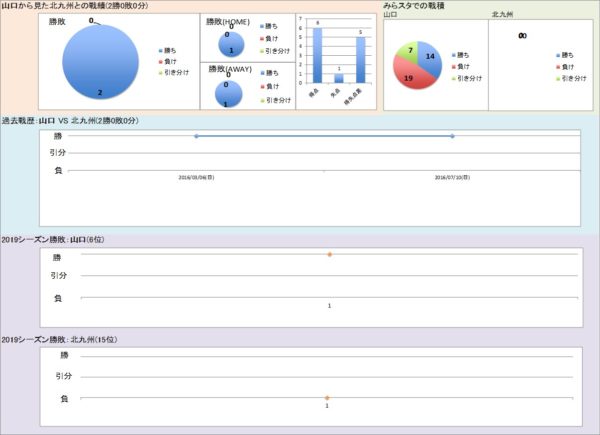The width and height of the screenshot is (600, 435).
Task: Click 負 axis label in 山口 season chart
Action: (58, 298)
